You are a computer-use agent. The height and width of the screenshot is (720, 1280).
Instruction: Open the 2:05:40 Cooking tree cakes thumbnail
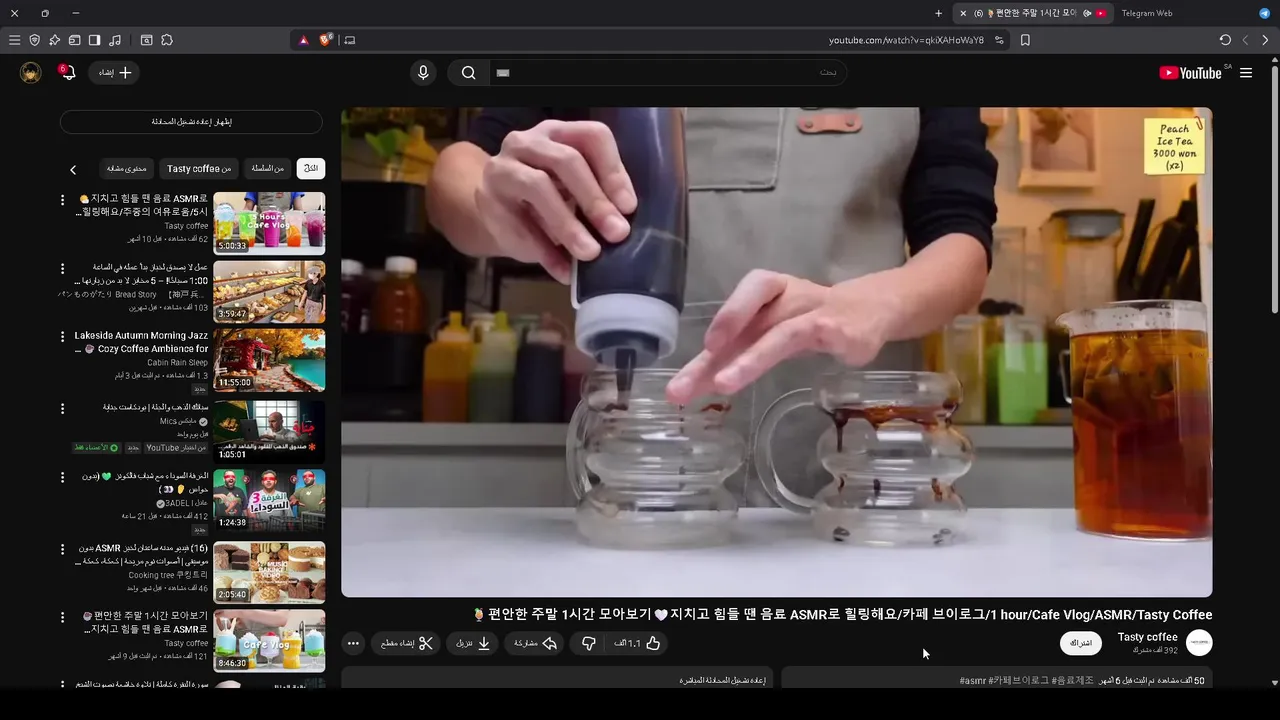(269, 573)
